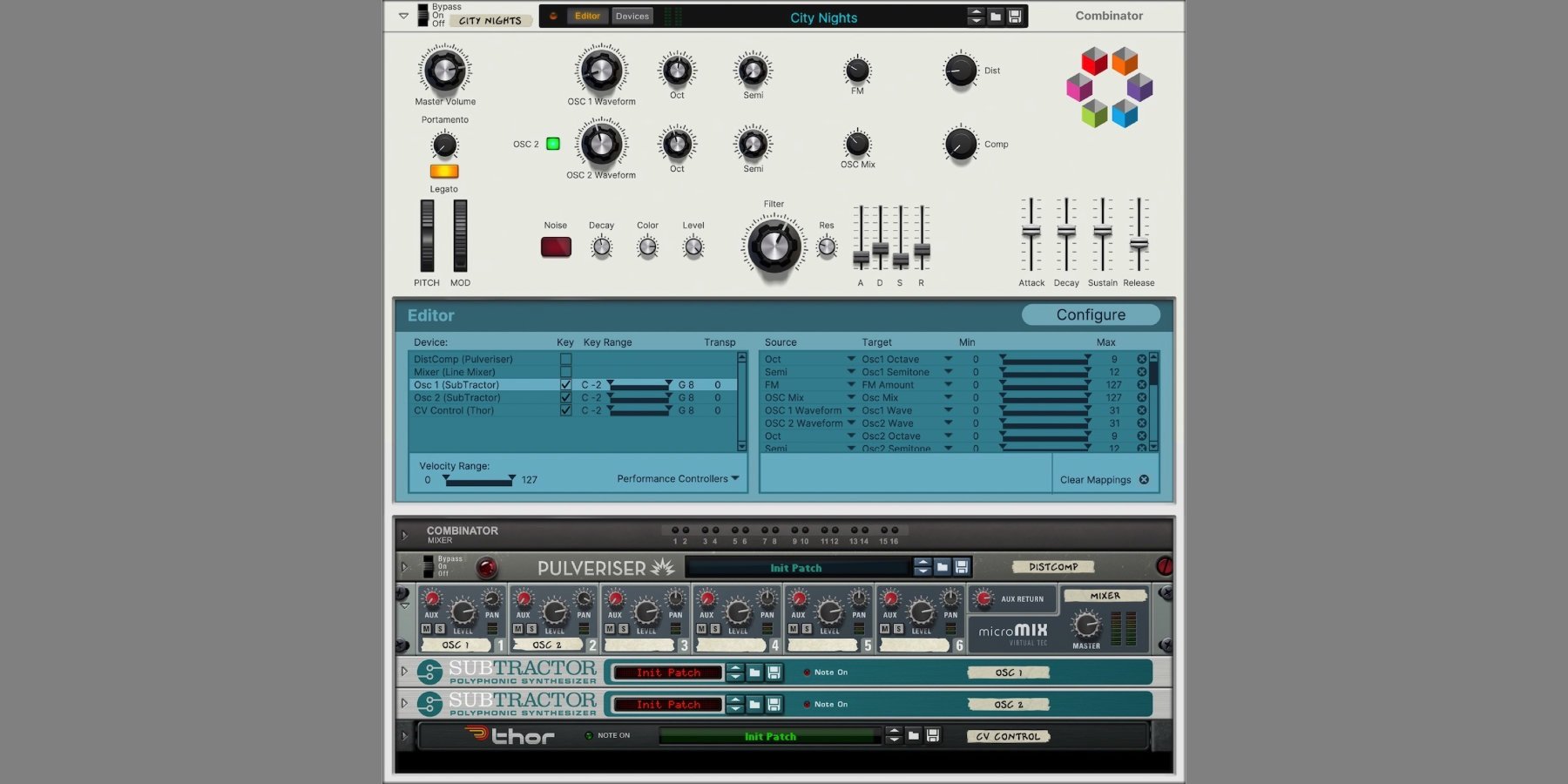Image resolution: width=1568 pixels, height=784 pixels.
Task: Click the Combinator save patch disk icon
Action: click(x=1015, y=17)
